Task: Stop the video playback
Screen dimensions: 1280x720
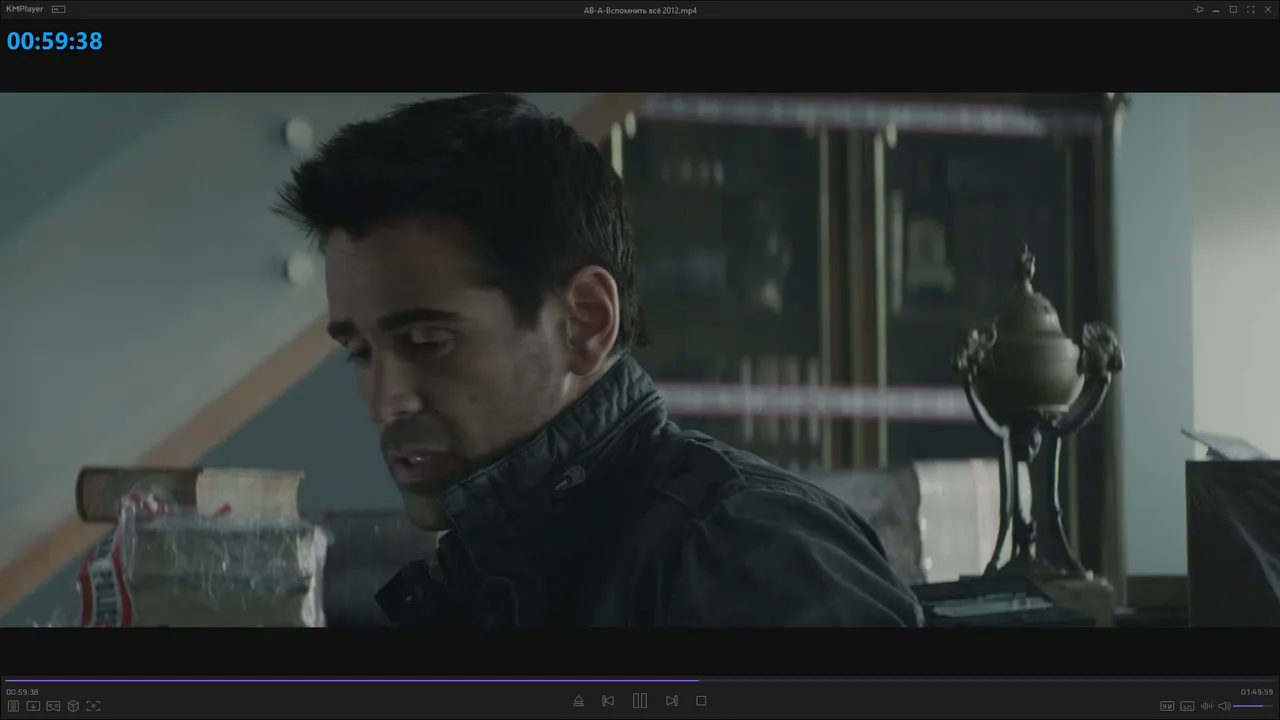Action: point(701,701)
